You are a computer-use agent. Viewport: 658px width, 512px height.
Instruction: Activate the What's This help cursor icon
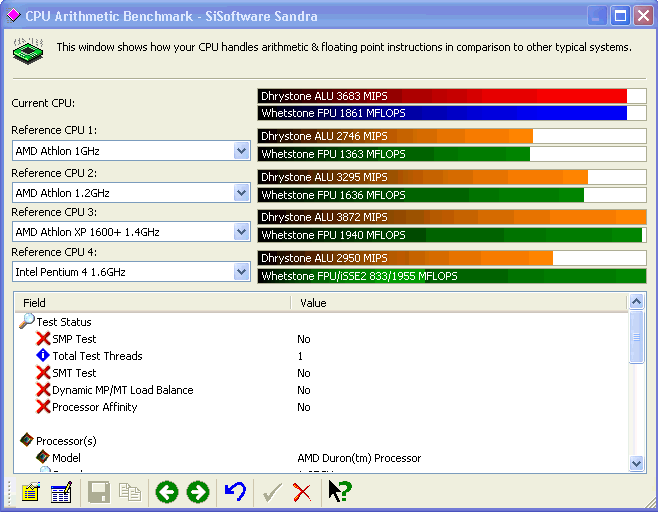coord(340,491)
